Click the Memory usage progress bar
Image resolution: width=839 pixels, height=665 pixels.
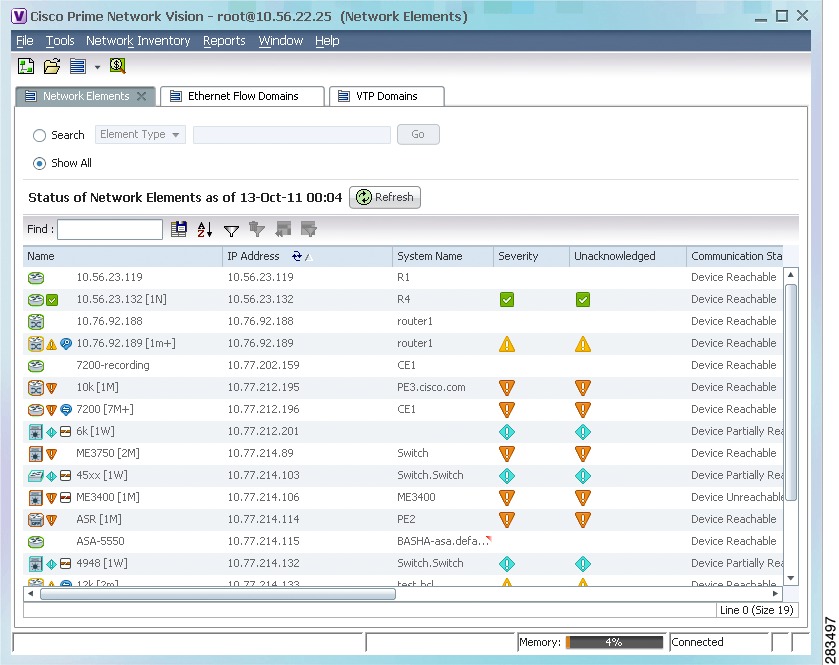(614, 642)
